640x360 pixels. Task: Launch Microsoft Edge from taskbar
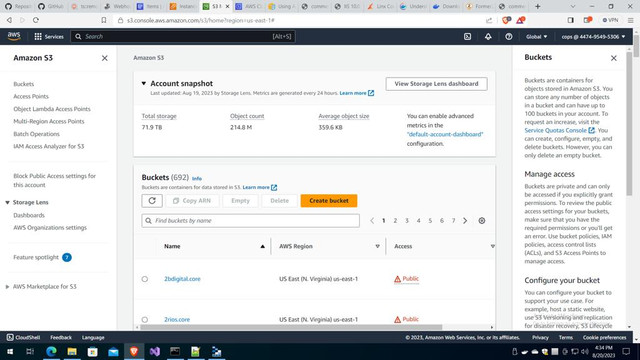click(51, 351)
